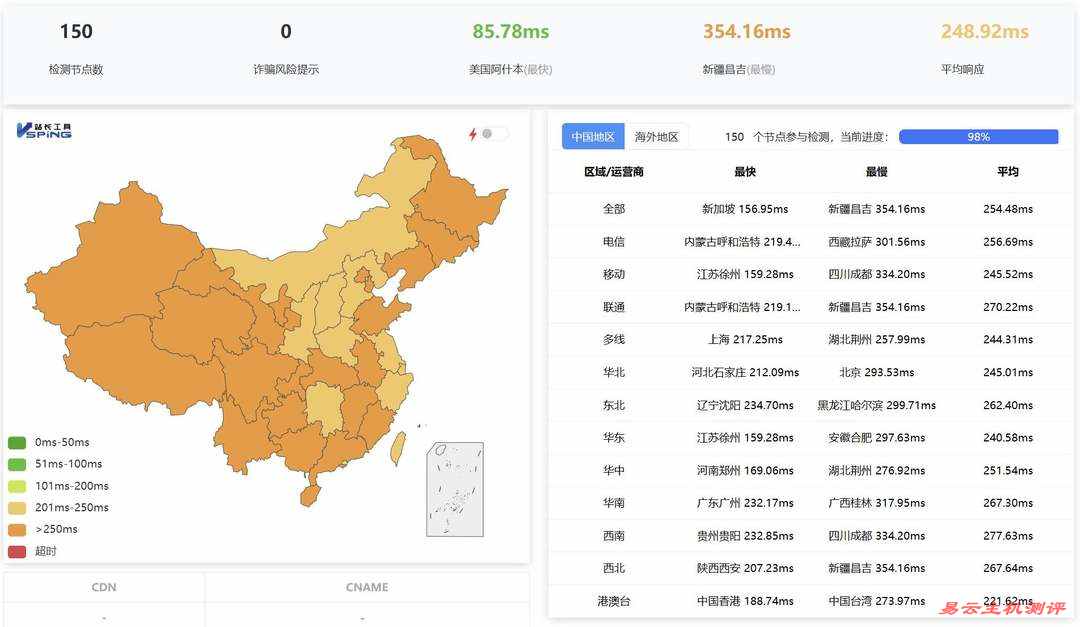Click 北京 293.53ms cell
Screen dimensions: 1080x627
(x=876, y=373)
